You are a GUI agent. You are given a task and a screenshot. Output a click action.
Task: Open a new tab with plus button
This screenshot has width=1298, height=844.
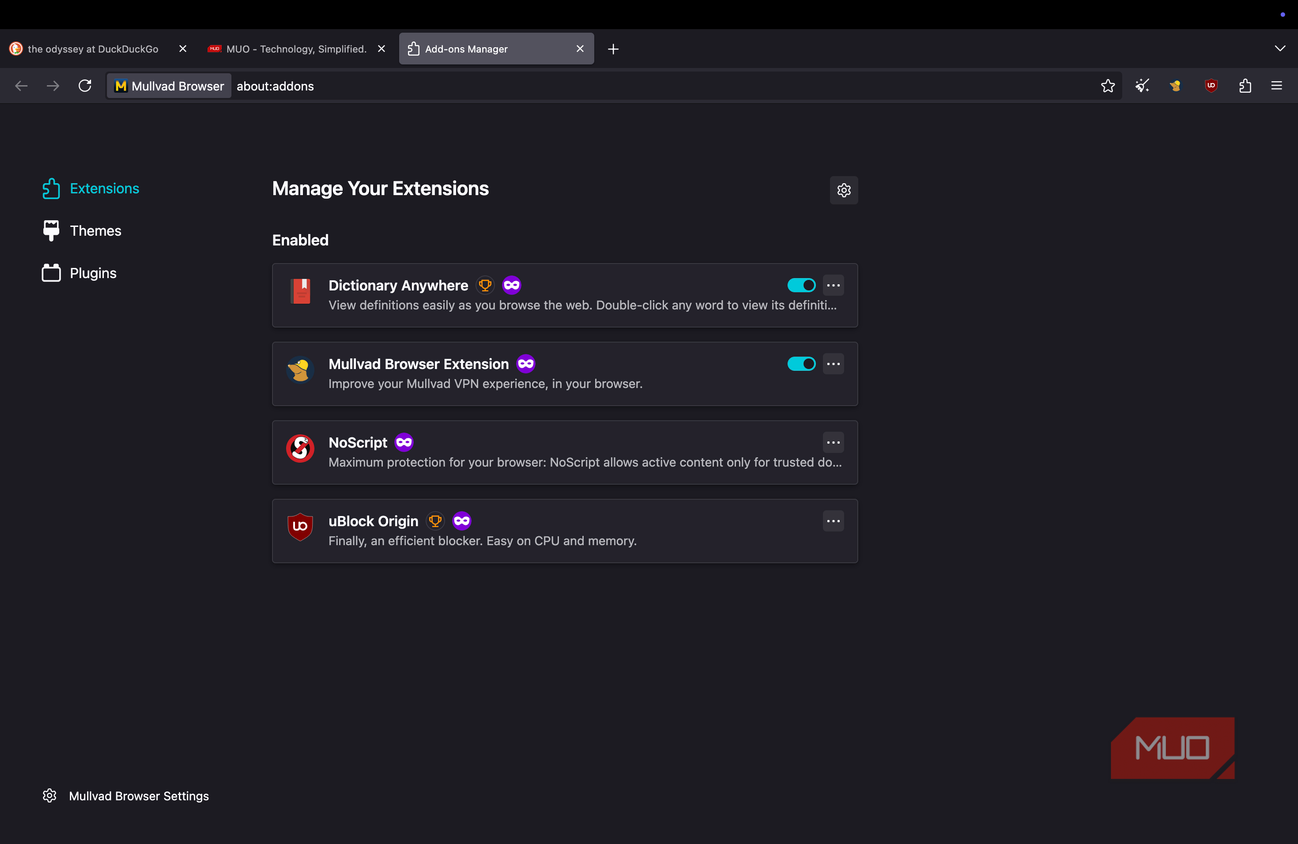coord(613,49)
